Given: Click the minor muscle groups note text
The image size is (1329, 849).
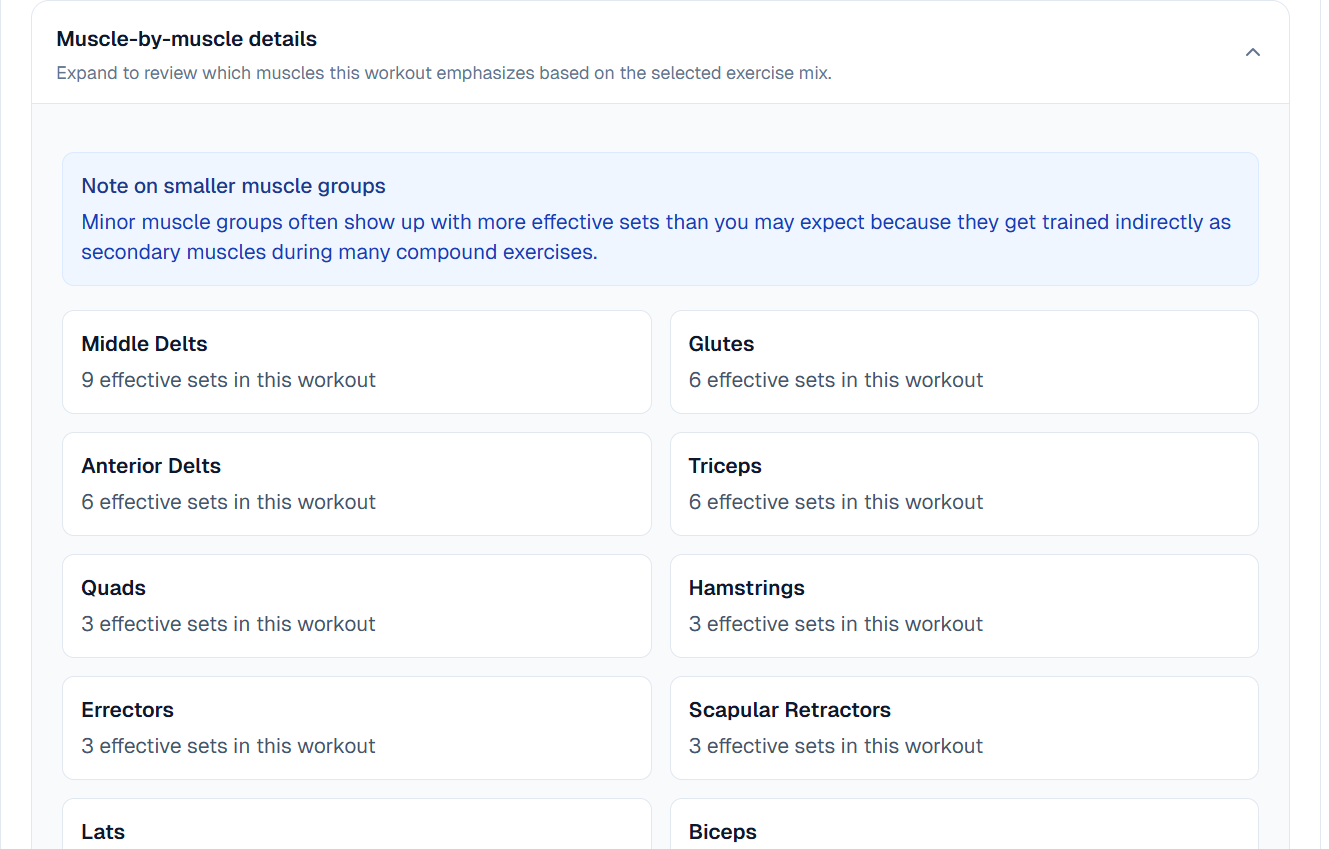Looking at the screenshot, I should click(655, 237).
